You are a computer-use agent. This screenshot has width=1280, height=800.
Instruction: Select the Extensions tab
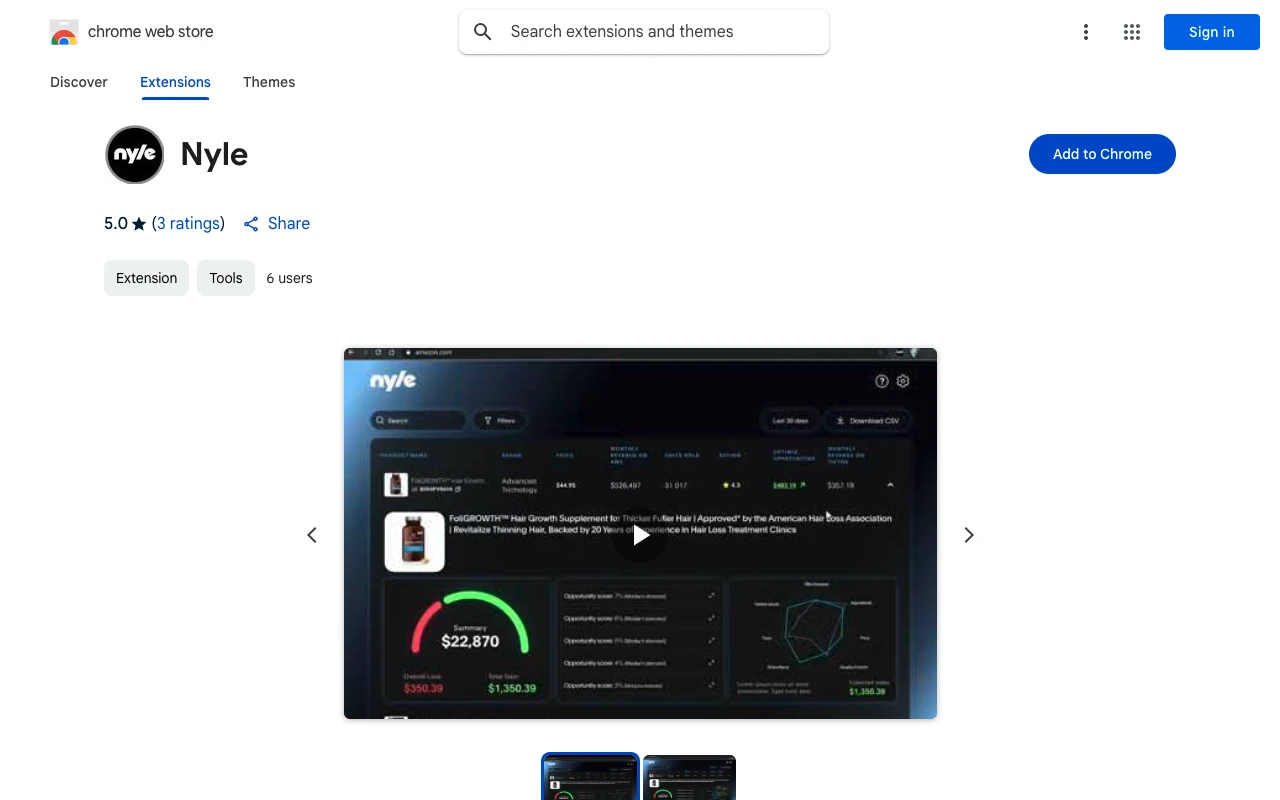[x=175, y=82]
